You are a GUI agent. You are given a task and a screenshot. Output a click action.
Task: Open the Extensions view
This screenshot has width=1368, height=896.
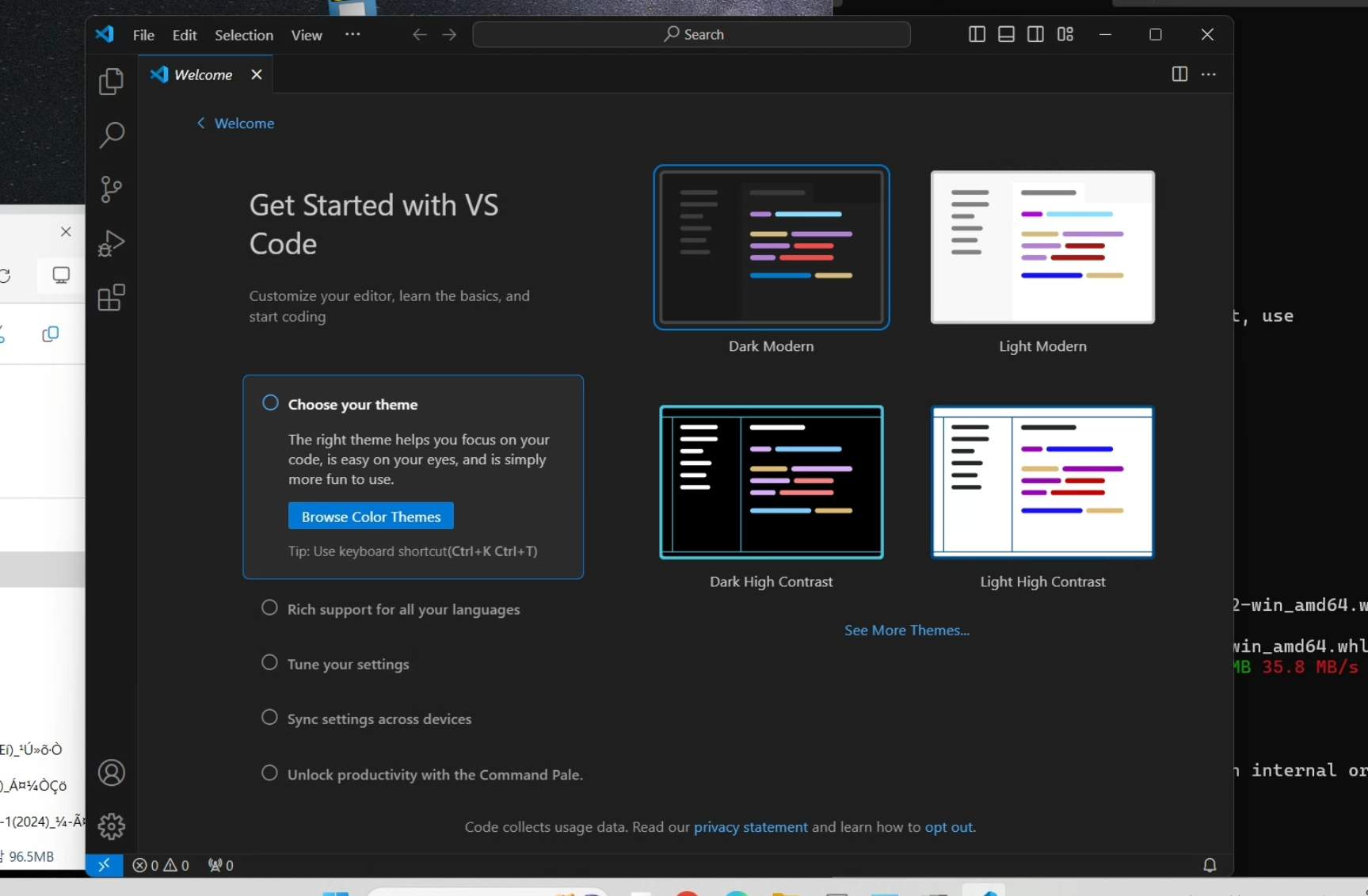coord(111,297)
